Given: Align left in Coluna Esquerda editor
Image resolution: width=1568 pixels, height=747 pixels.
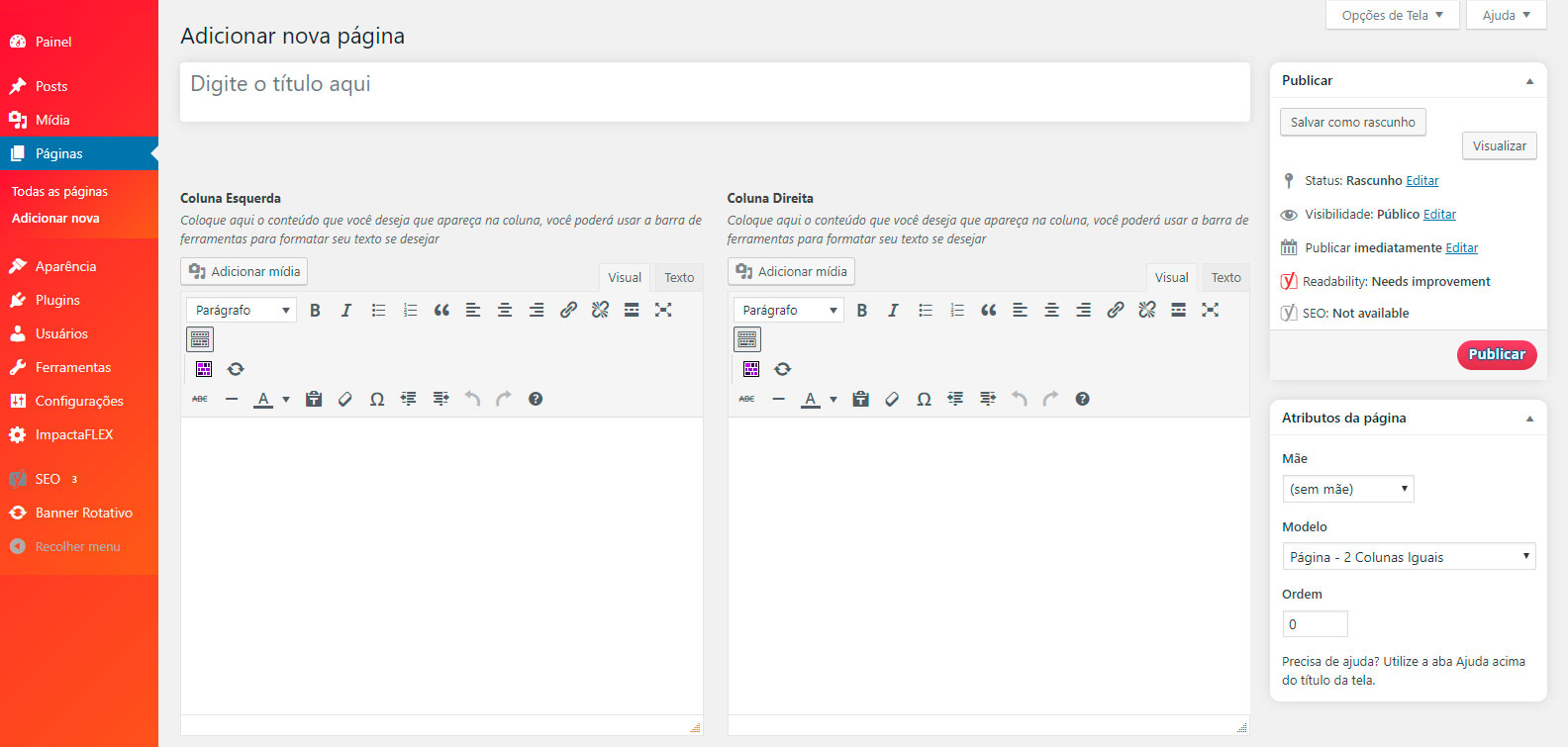Looking at the screenshot, I should (473, 310).
